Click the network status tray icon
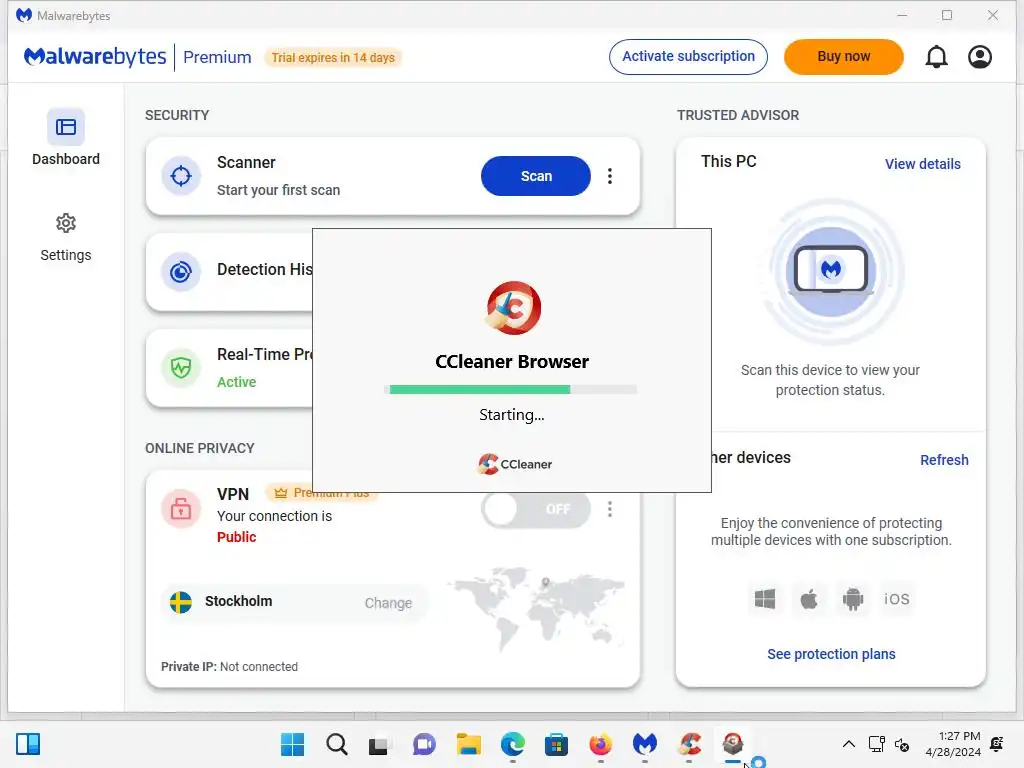1024x768 pixels. [x=876, y=744]
